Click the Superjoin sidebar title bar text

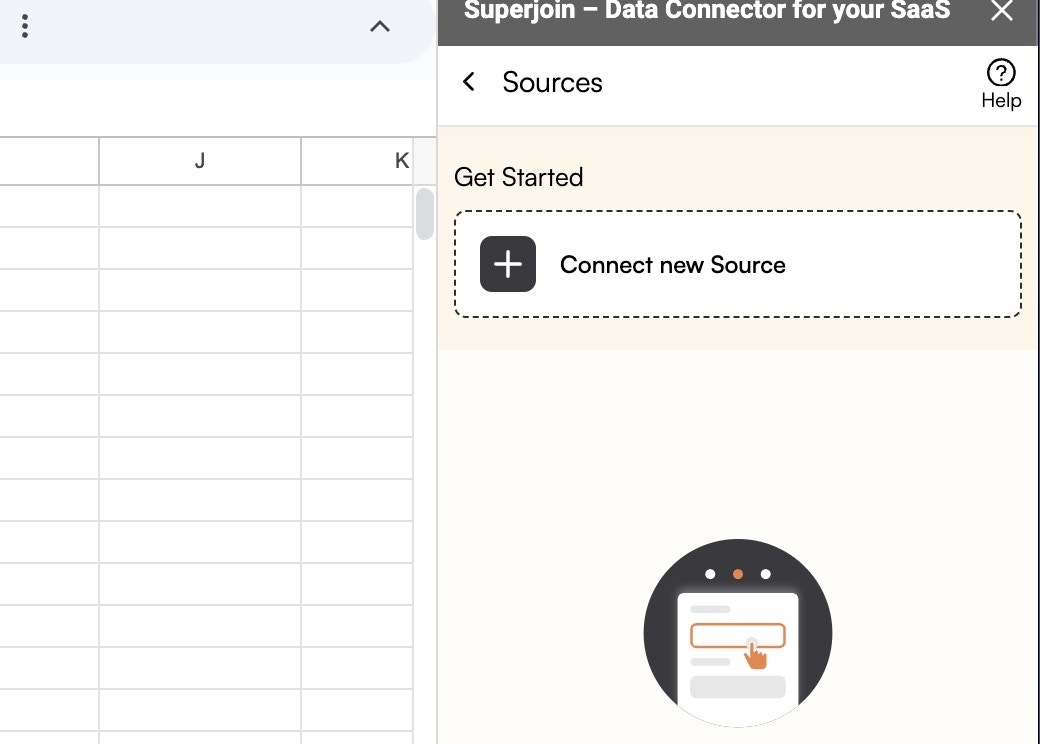coord(706,11)
